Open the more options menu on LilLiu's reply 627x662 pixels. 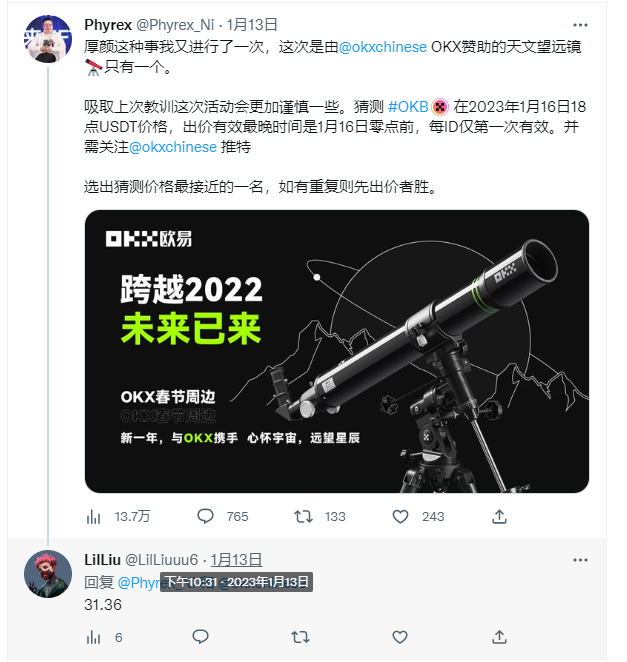(x=580, y=560)
